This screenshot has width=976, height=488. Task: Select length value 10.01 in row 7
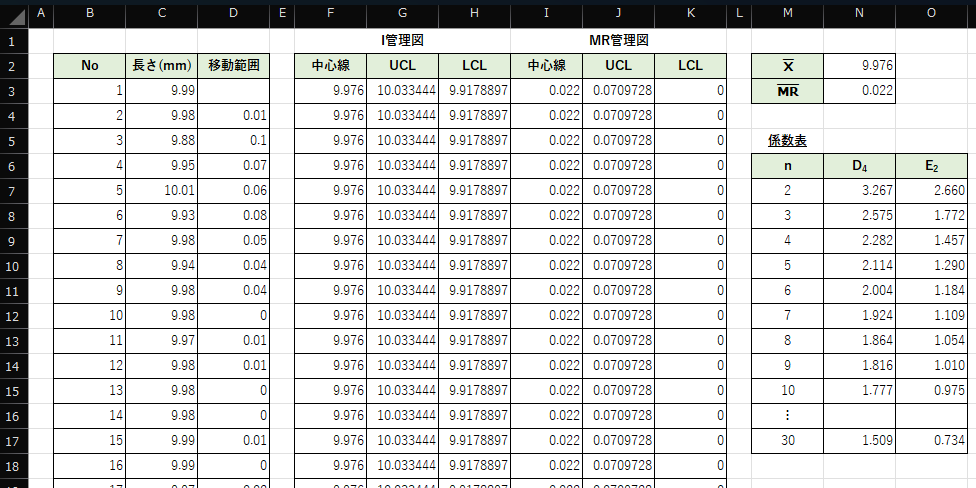point(162,190)
